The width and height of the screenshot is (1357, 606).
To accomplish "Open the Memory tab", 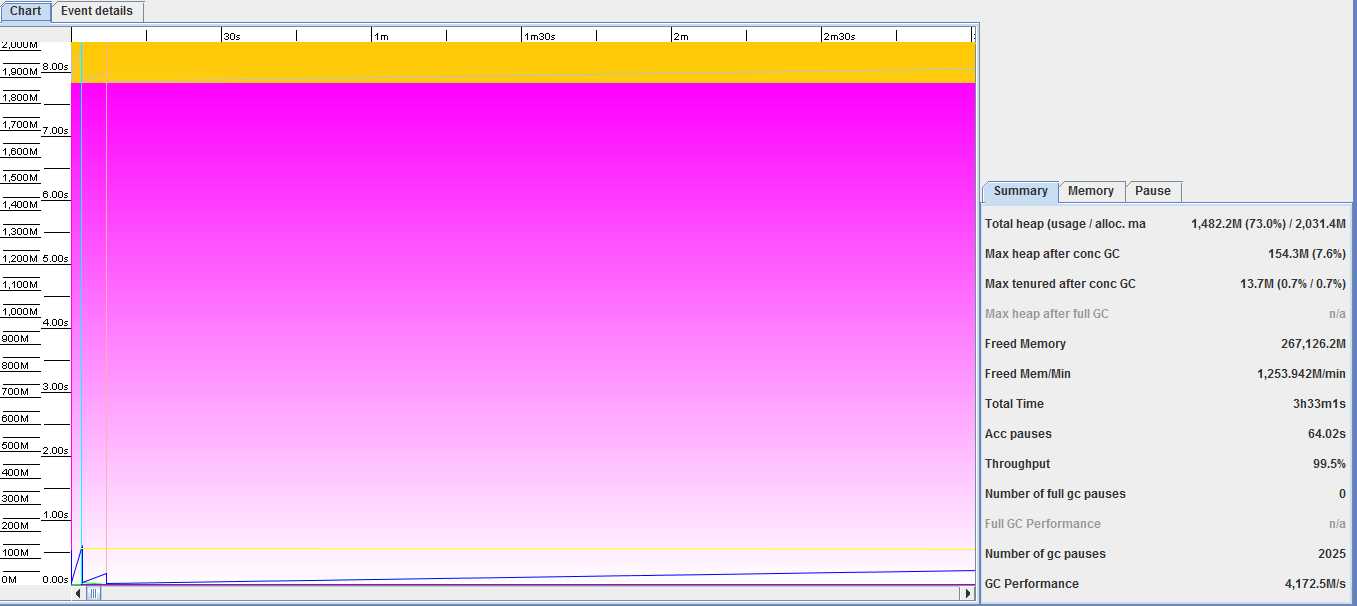I will 1091,191.
